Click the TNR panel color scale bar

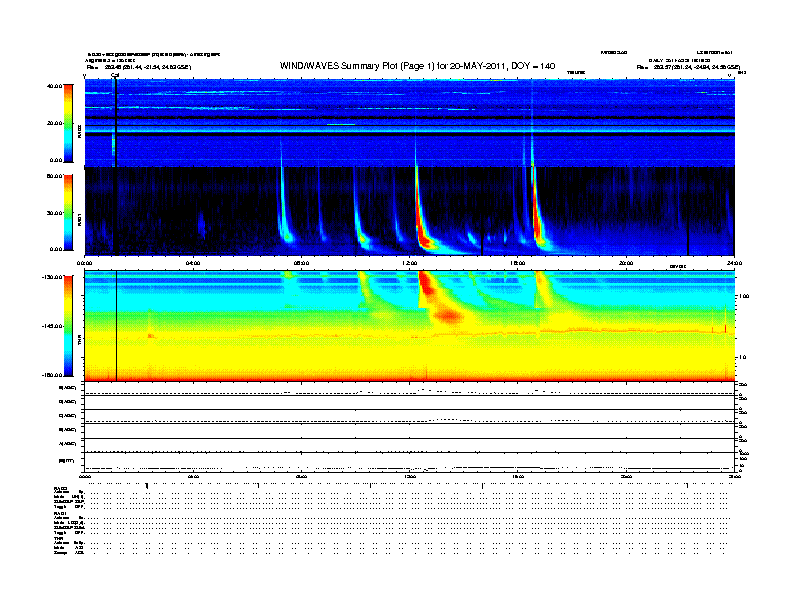pyautogui.click(x=68, y=326)
